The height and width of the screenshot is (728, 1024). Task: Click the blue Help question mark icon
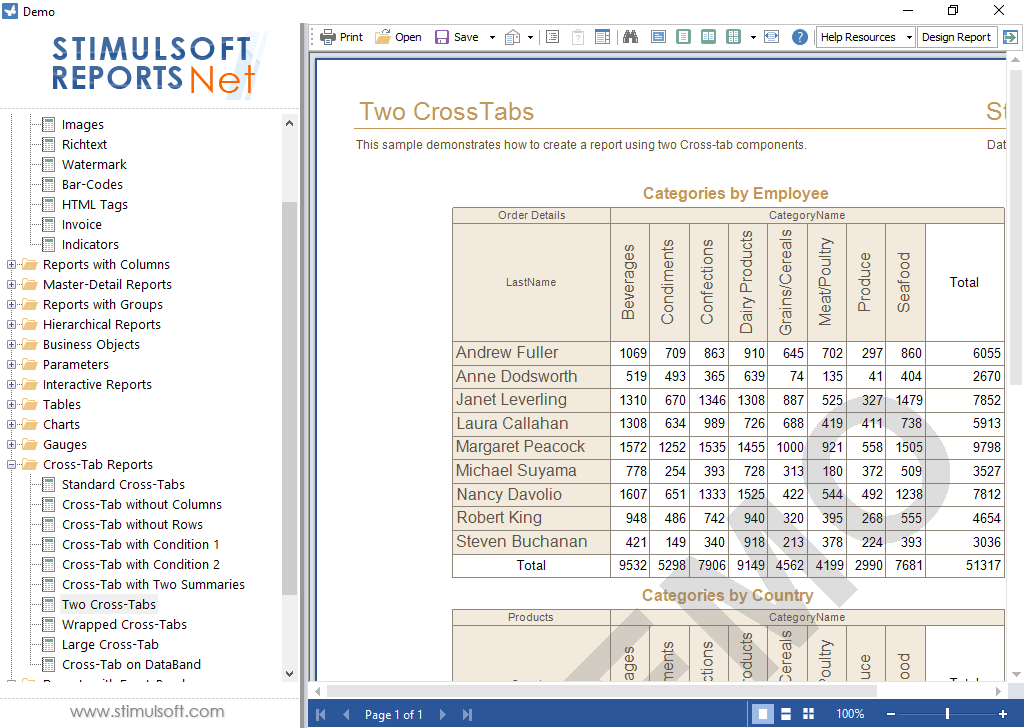pos(800,37)
